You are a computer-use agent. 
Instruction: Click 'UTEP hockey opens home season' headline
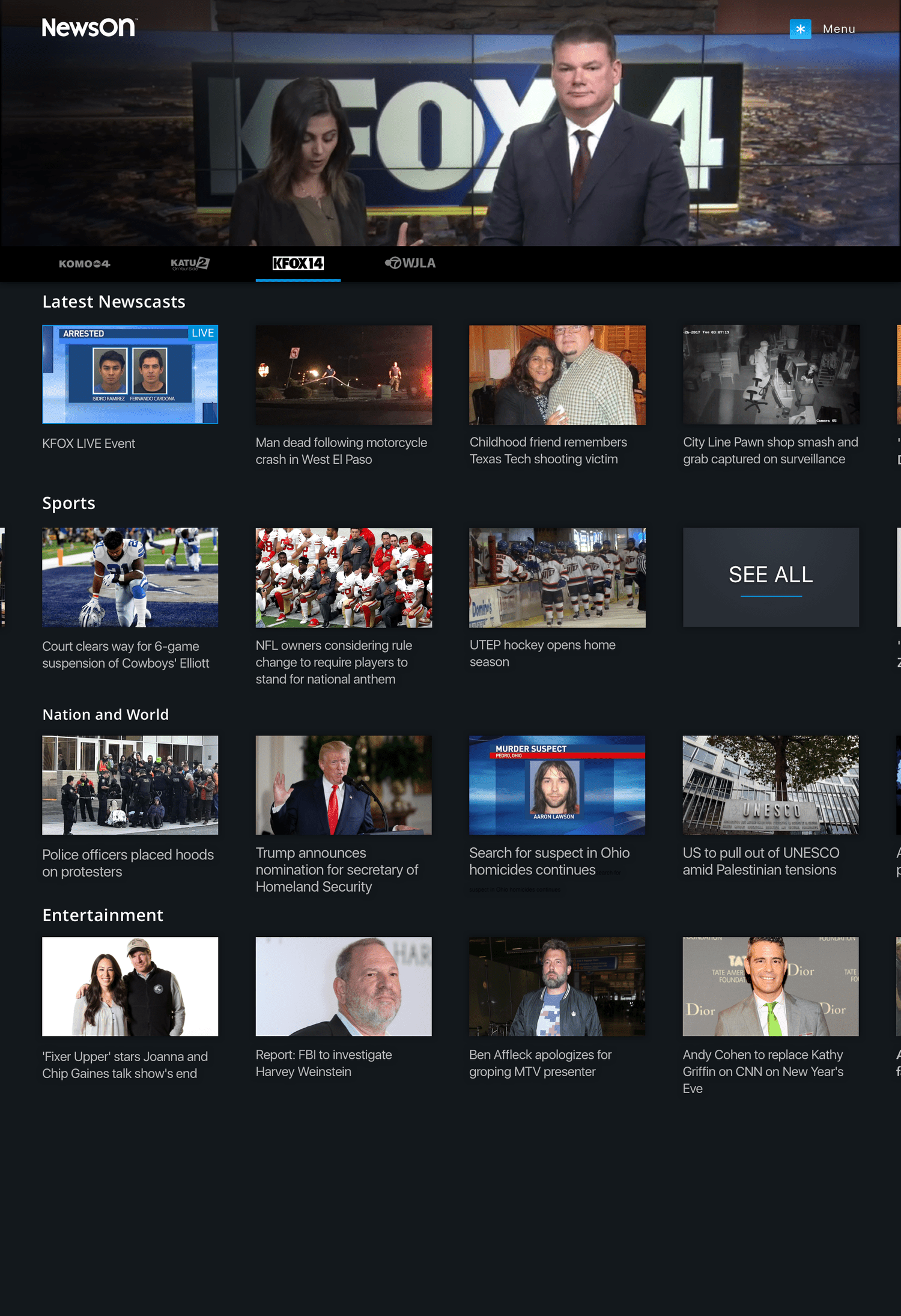[542, 653]
